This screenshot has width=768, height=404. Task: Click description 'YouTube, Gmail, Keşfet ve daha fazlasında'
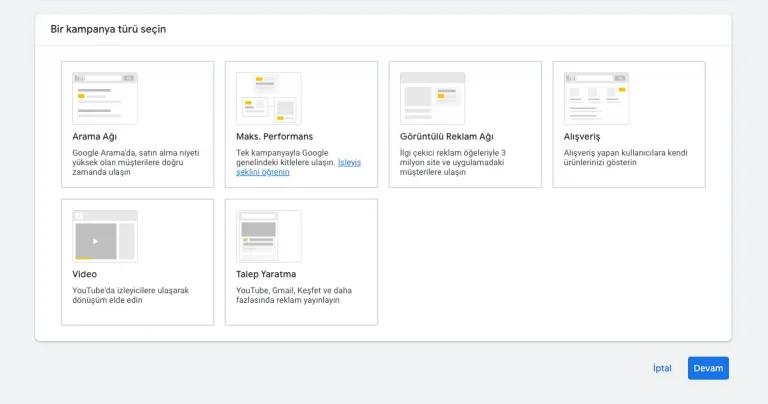pyautogui.click(x=294, y=295)
